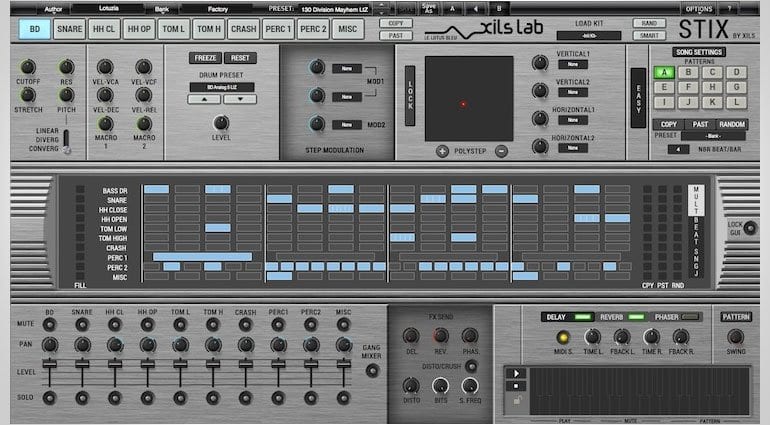
Task: Solo the CRASH channel
Action: [x=246, y=397]
